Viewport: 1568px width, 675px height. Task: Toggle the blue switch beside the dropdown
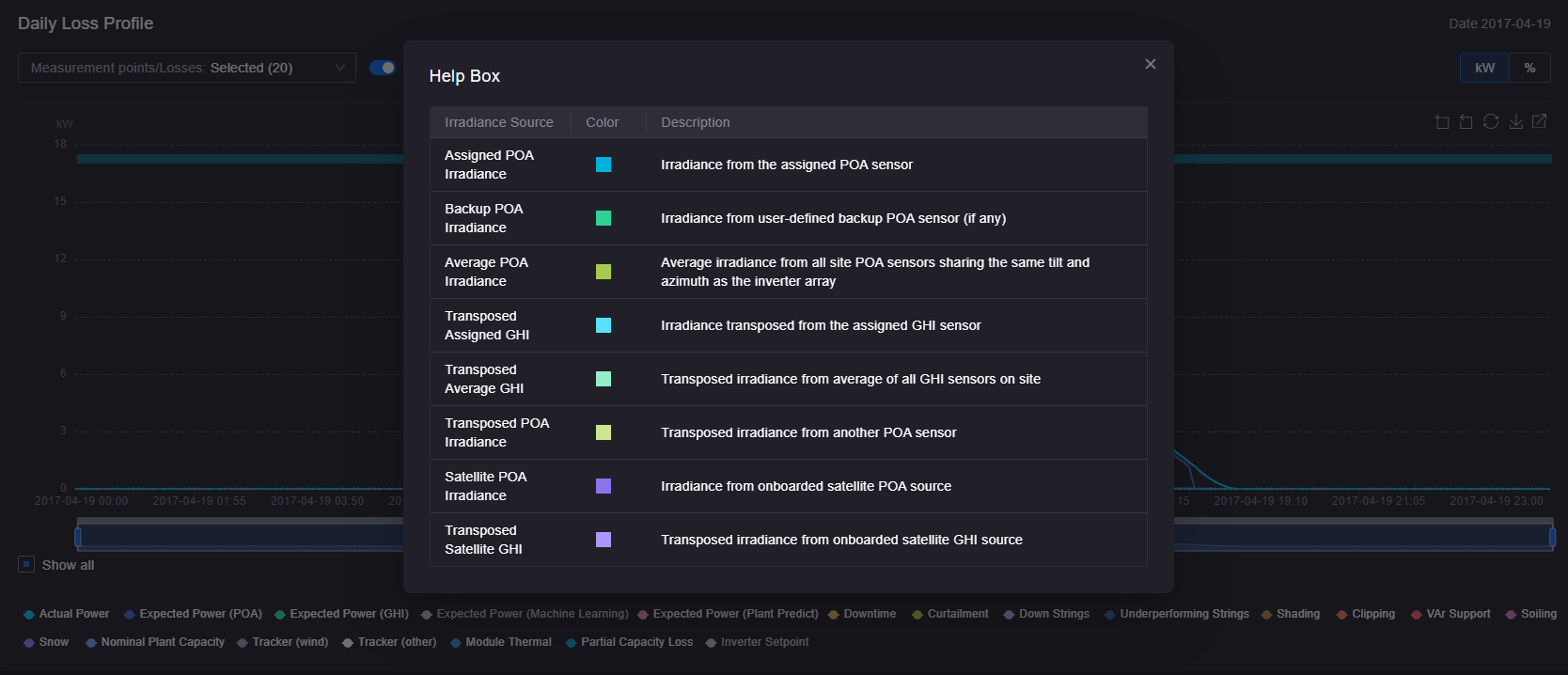[x=383, y=68]
